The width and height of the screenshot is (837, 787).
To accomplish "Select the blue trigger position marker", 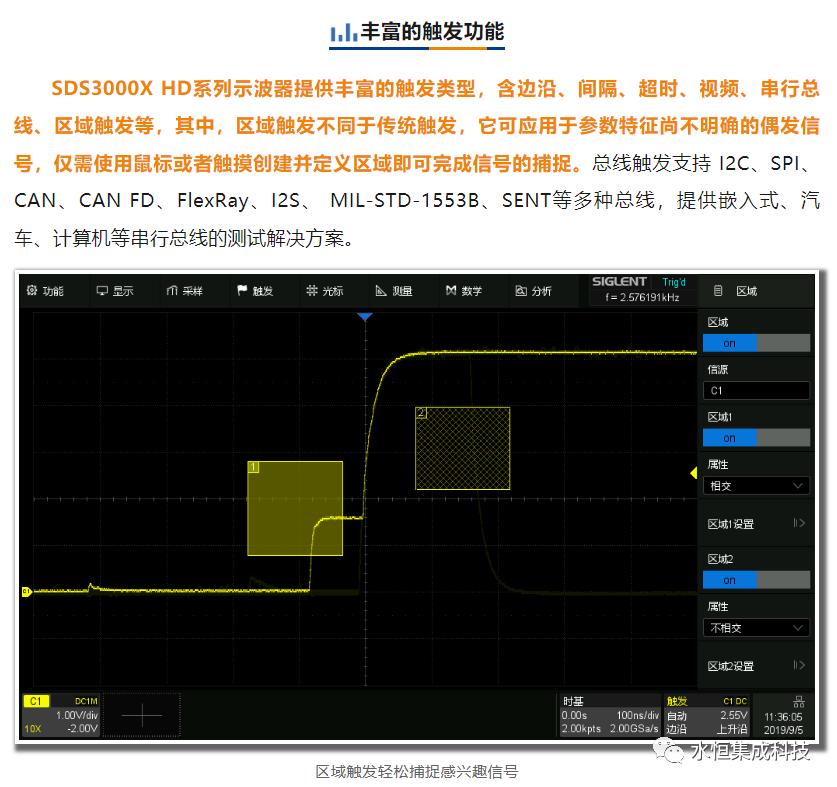I will coord(365,317).
